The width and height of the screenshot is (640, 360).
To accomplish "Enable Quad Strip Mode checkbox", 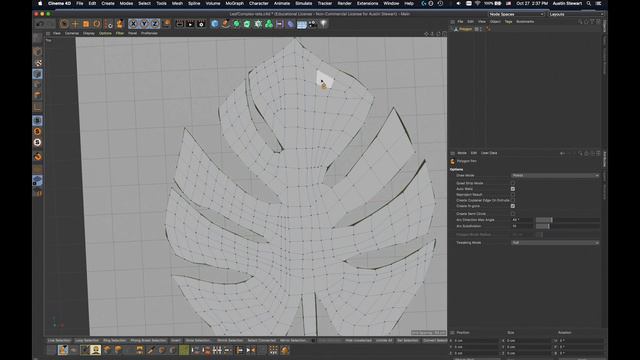I will 513,183.
